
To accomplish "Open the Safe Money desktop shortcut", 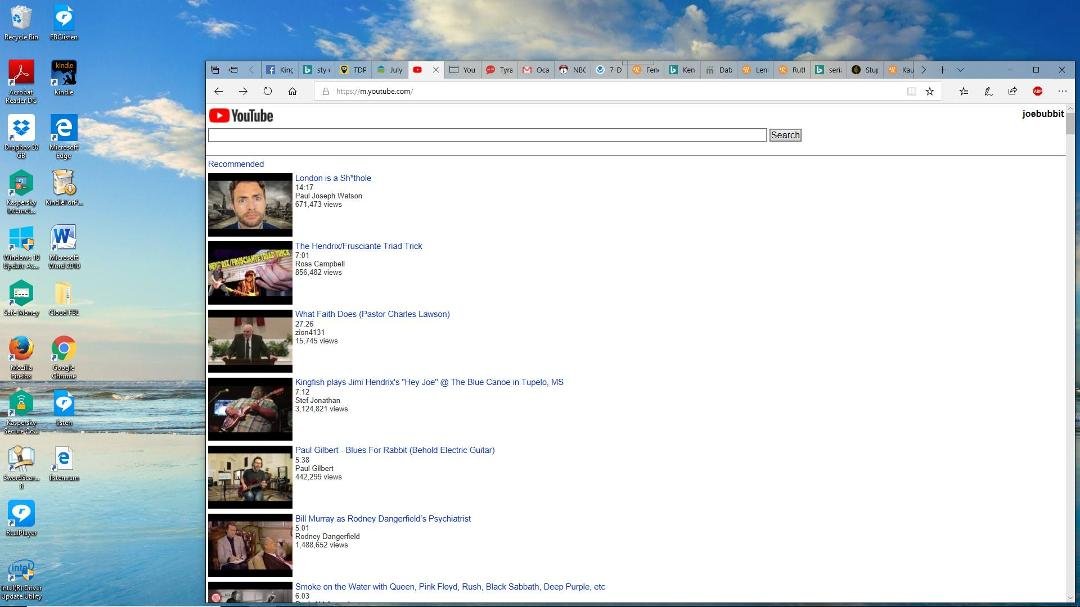I will point(21,298).
